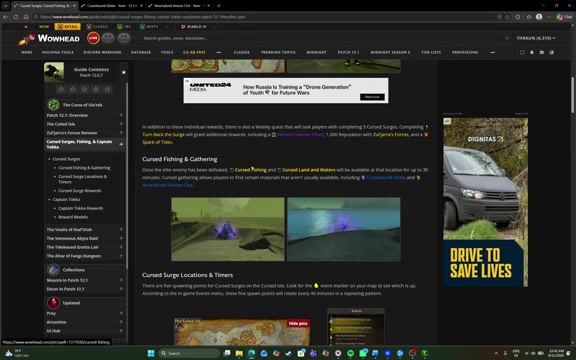Open cursed fishing water screenshot thumbnail
Viewport: 576px width, 360px height.
pyautogui.click(x=343, y=229)
